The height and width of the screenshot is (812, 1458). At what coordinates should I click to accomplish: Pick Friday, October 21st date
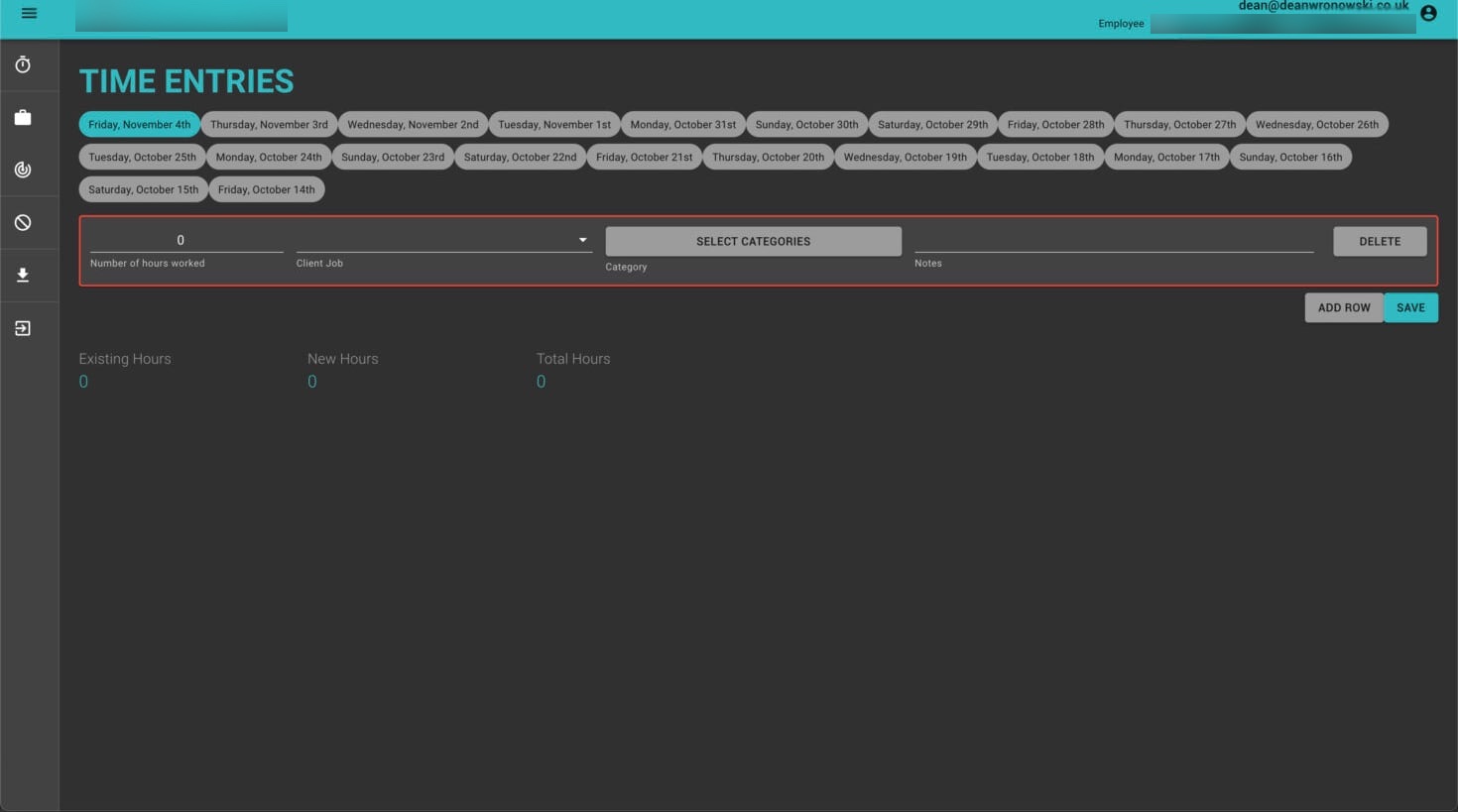645,158
